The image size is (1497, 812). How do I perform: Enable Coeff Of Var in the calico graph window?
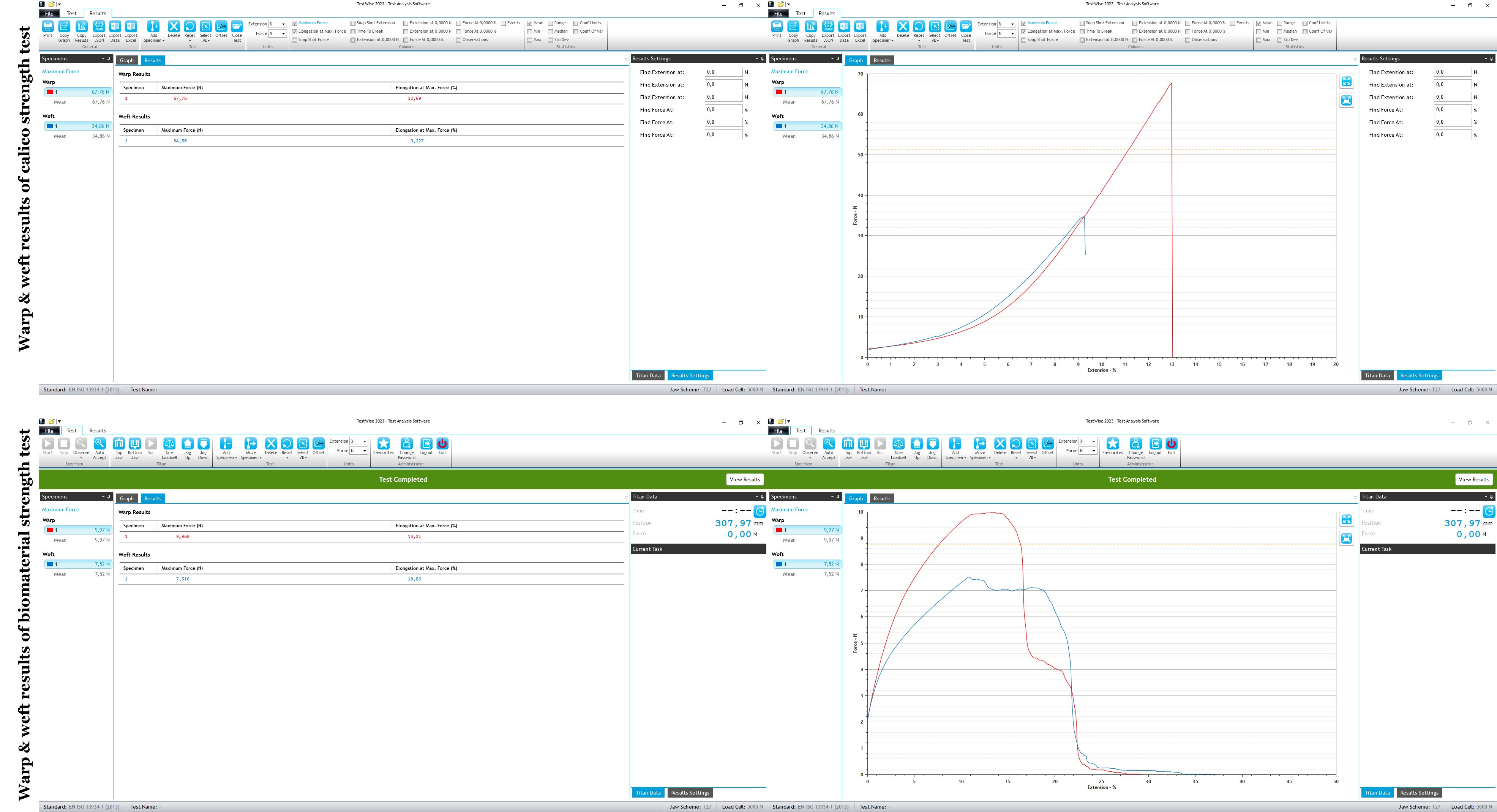(x=1305, y=32)
